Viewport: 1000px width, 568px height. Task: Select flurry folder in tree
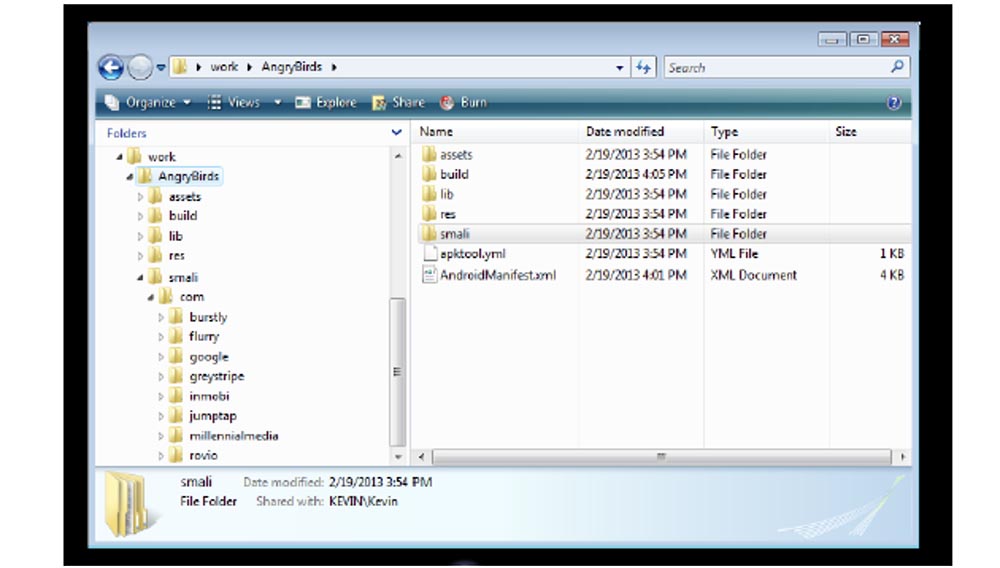(203, 337)
